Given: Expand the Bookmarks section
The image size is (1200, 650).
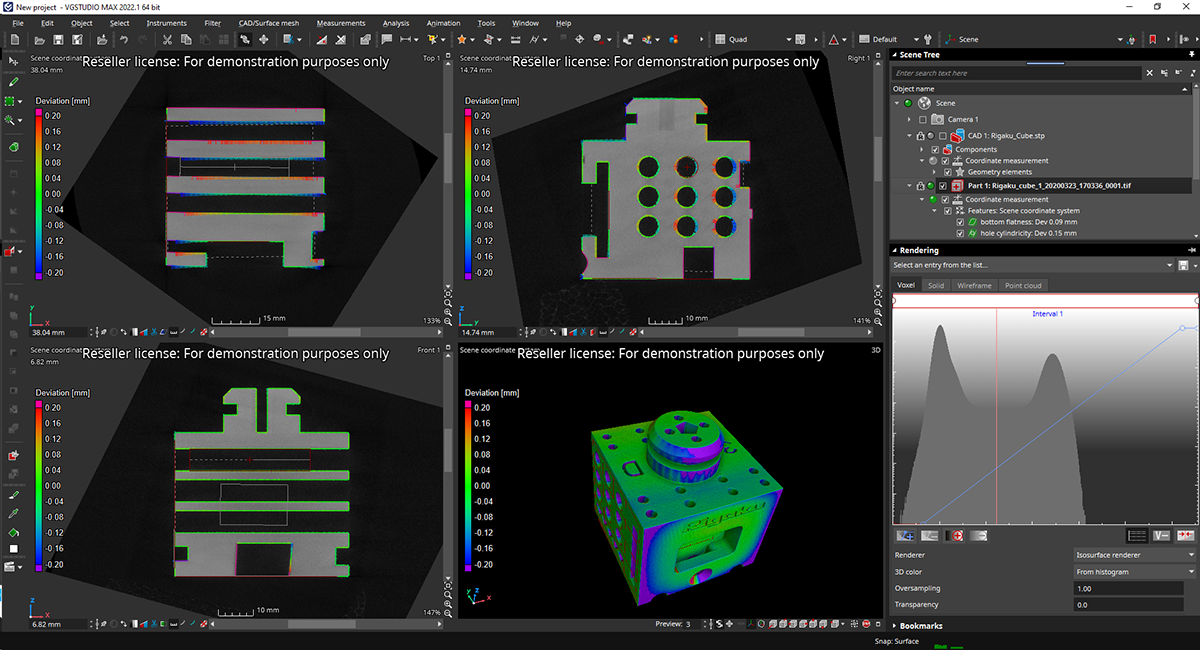Looking at the screenshot, I should [x=920, y=625].
